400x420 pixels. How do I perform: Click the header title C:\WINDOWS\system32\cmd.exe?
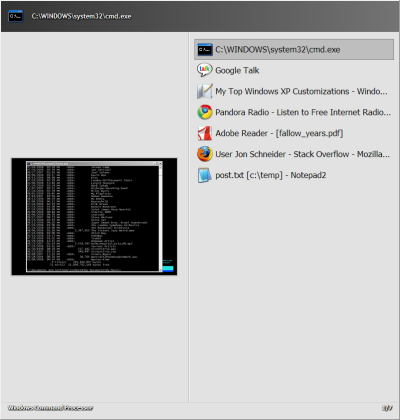point(81,16)
